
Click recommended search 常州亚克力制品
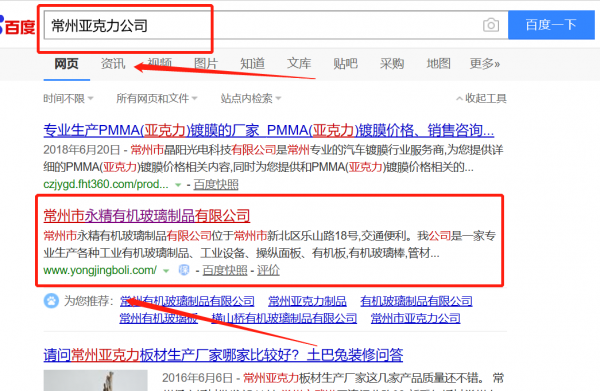[x=307, y=301]
